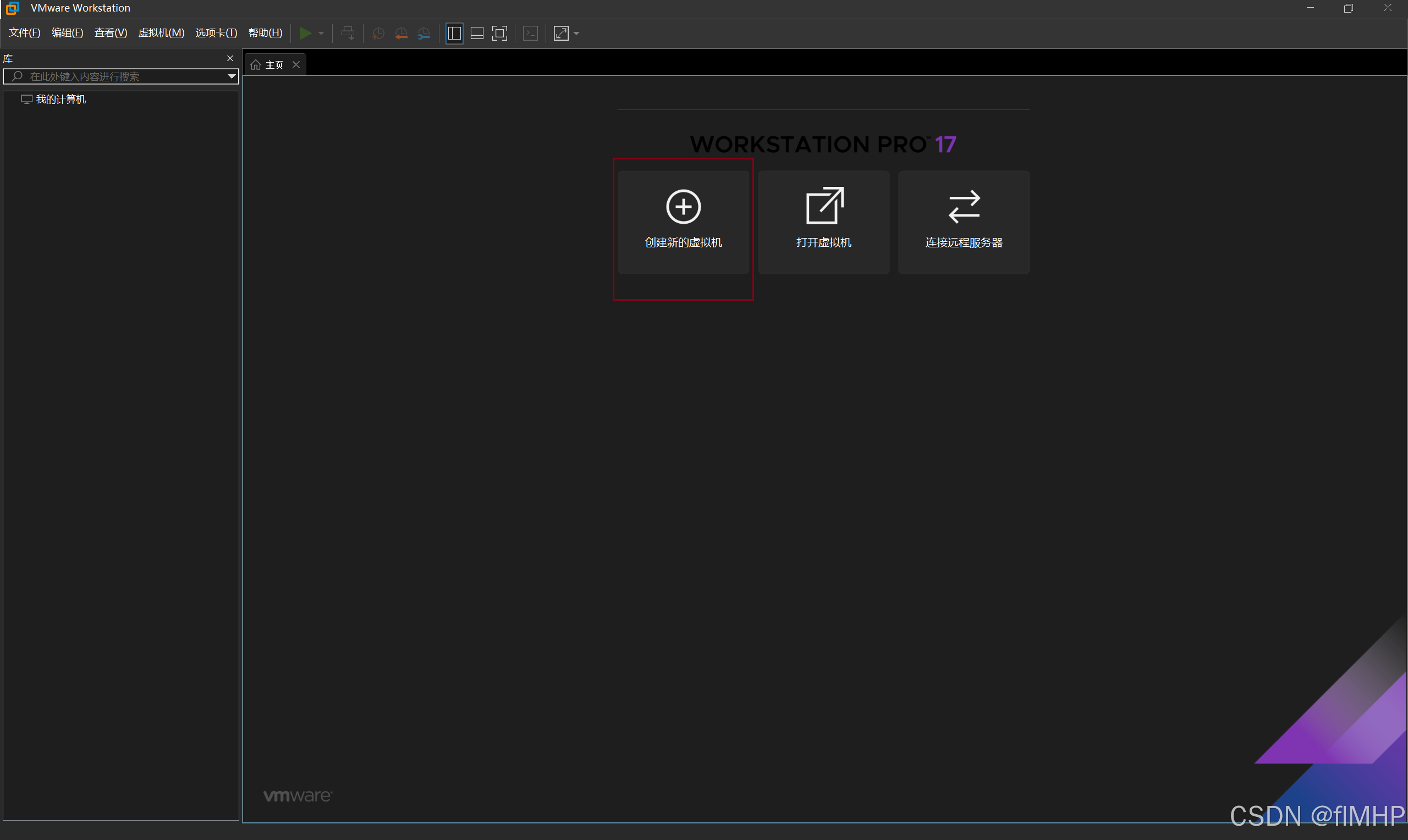Switch to the 主页 tab
The image size is (1408, 840).
(x=274, y=65)
